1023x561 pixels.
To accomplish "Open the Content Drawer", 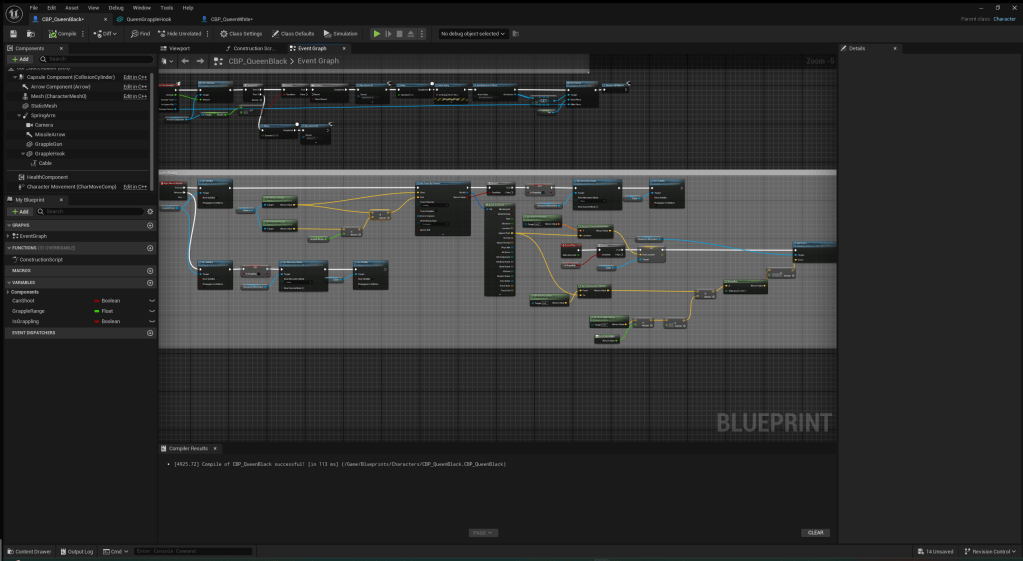I will [x=34, y=551].
